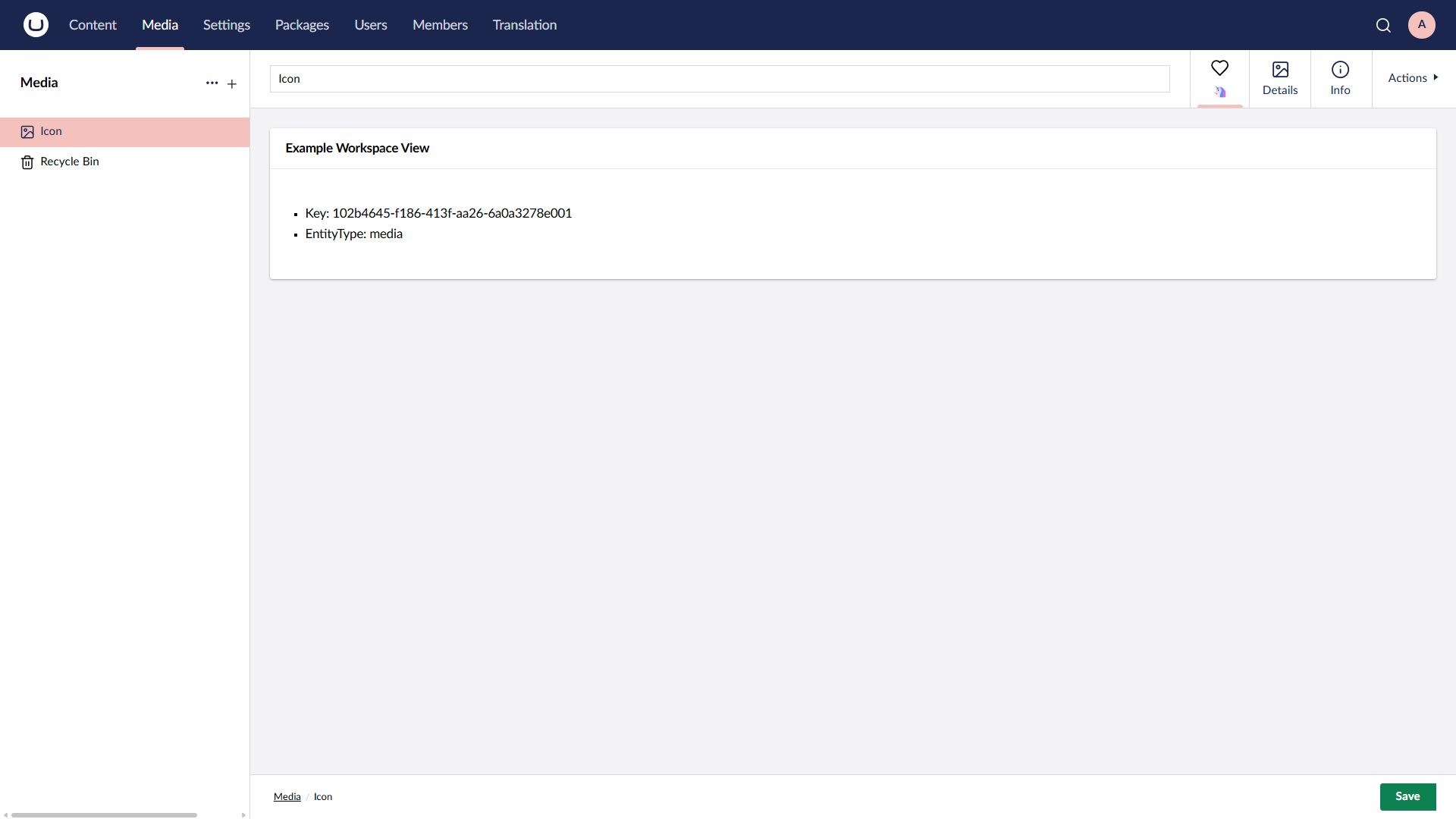Screen dimensions: 1456x819
Task: Select Icon in the media tree
Action: coord(51,131)
